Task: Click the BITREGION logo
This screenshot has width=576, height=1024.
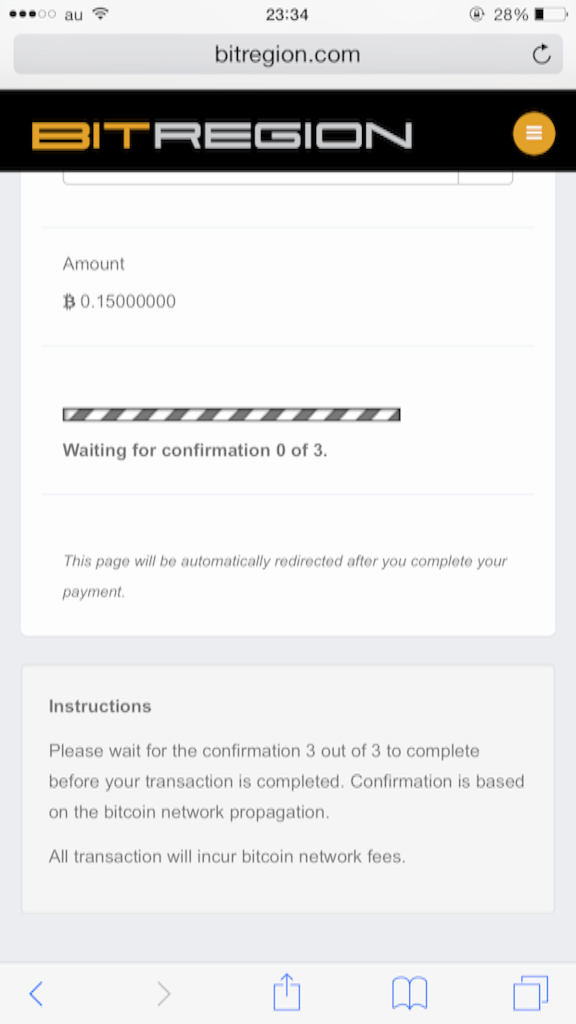Action: [x=222, y=135]
